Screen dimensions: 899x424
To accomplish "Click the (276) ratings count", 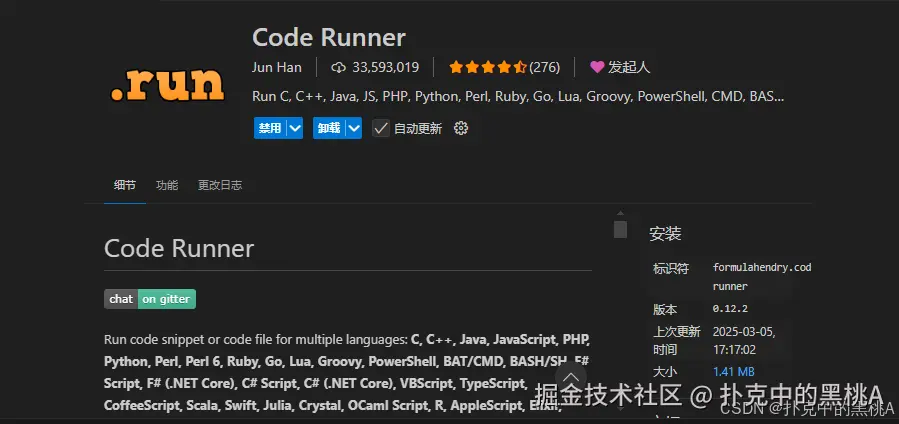I will click(x=544, y=68).
